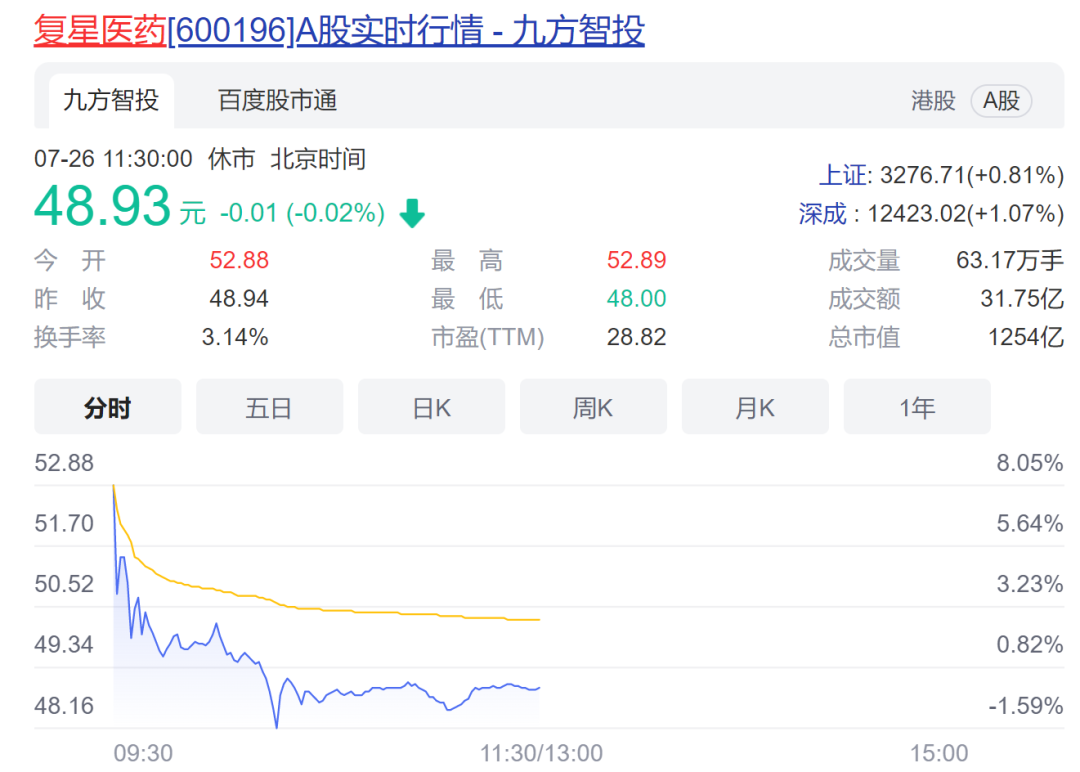Click the green down-arrow price change icon
The height and width of the screenshot is (772, 1080).
413,213
